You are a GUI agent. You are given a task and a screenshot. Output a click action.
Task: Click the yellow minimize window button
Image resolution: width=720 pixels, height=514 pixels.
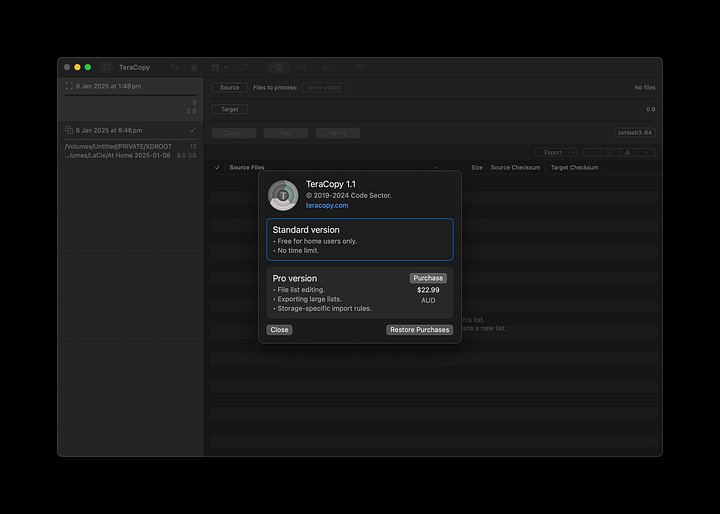tap(77, 67)
